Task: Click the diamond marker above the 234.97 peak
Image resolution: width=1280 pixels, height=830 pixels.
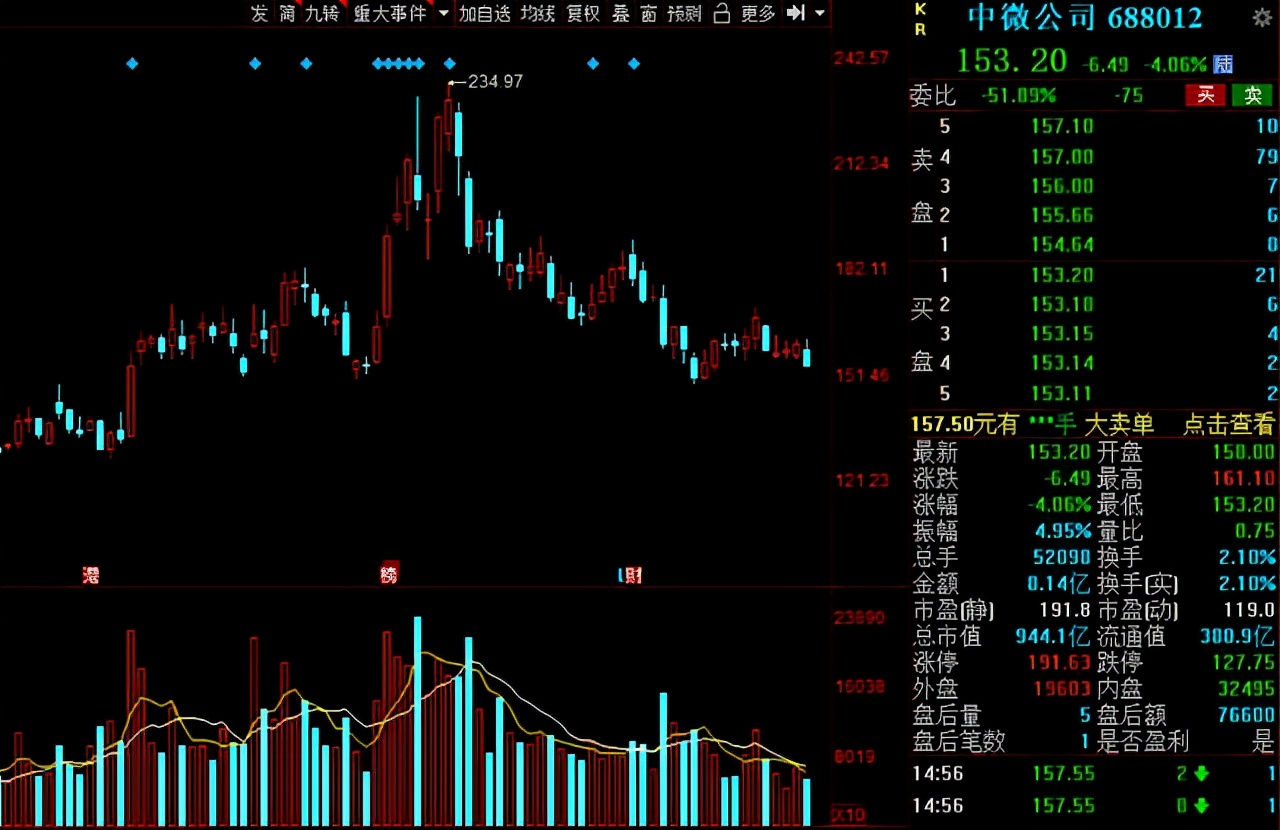Action: (x=449, y=64)
